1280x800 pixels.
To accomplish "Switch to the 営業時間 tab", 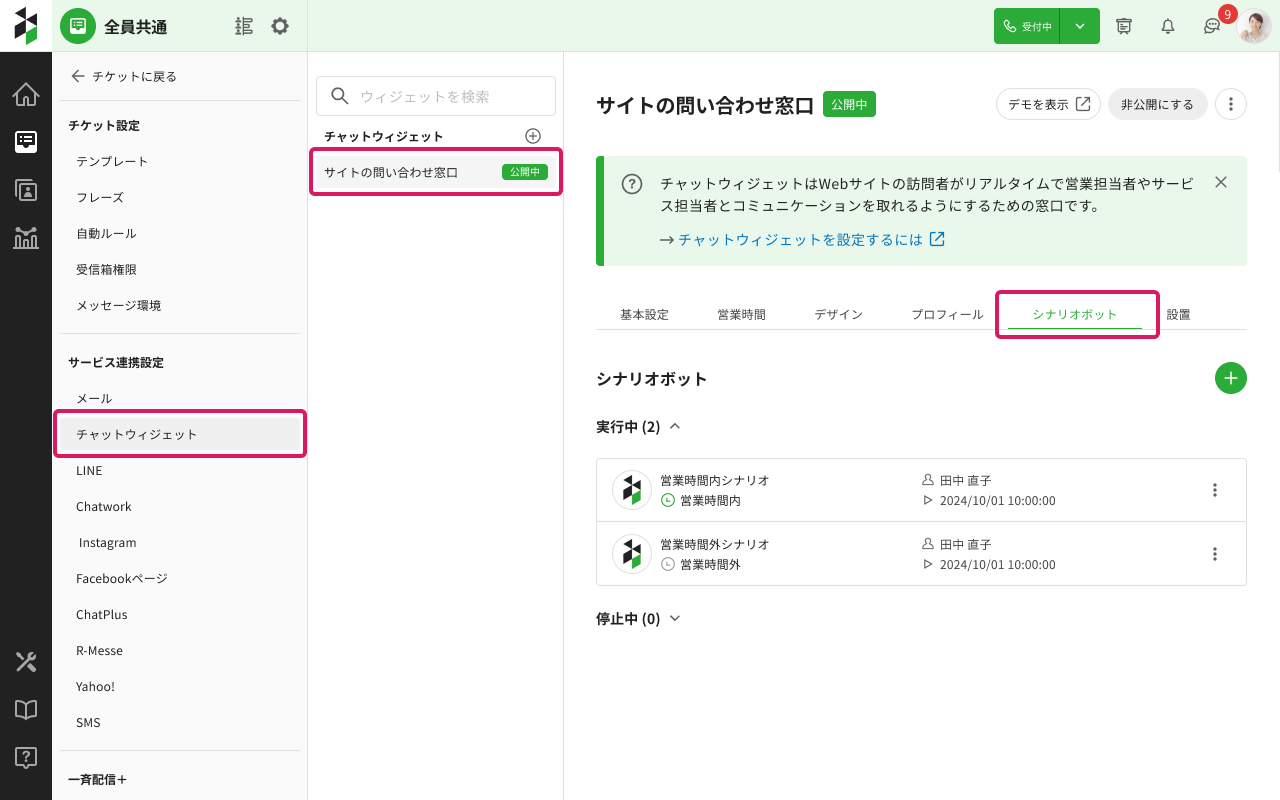I will [741, 314].
